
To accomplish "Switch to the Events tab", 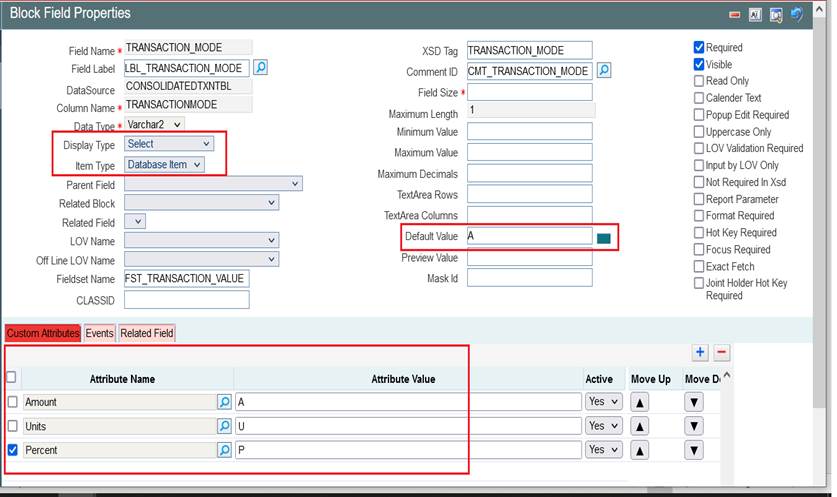I will coord(99,333).
